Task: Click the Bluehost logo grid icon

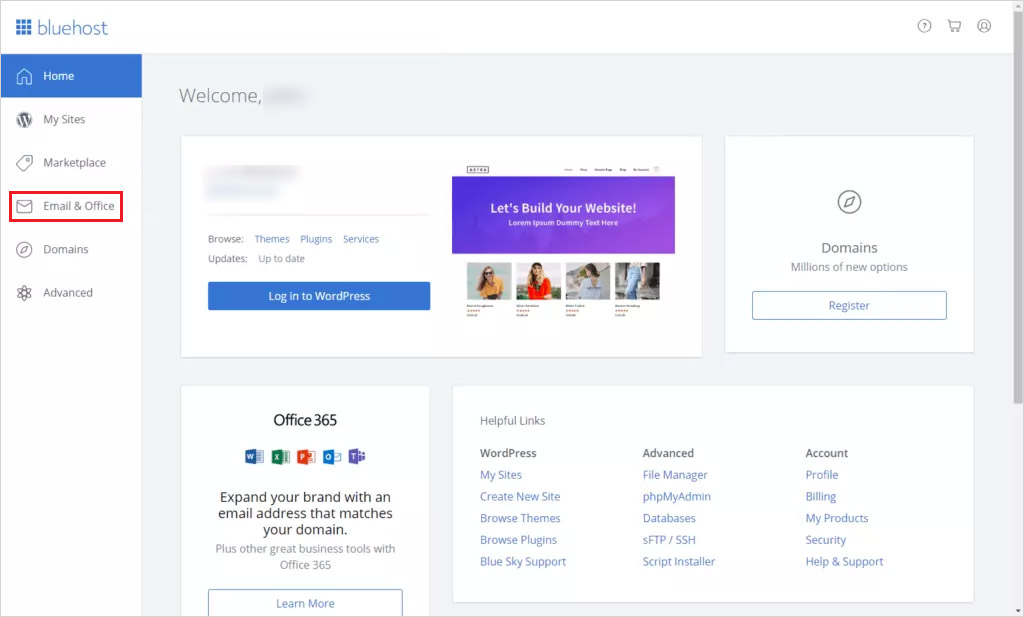Action: tap(23, 27)
